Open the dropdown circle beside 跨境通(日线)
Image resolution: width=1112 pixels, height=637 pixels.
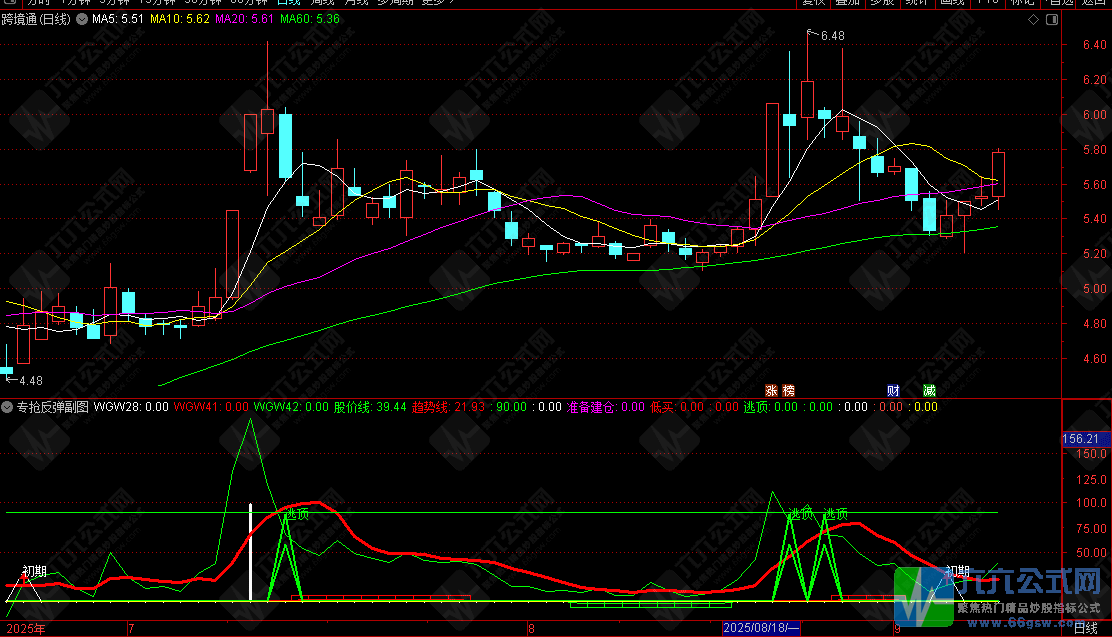(x=82, y=19)
